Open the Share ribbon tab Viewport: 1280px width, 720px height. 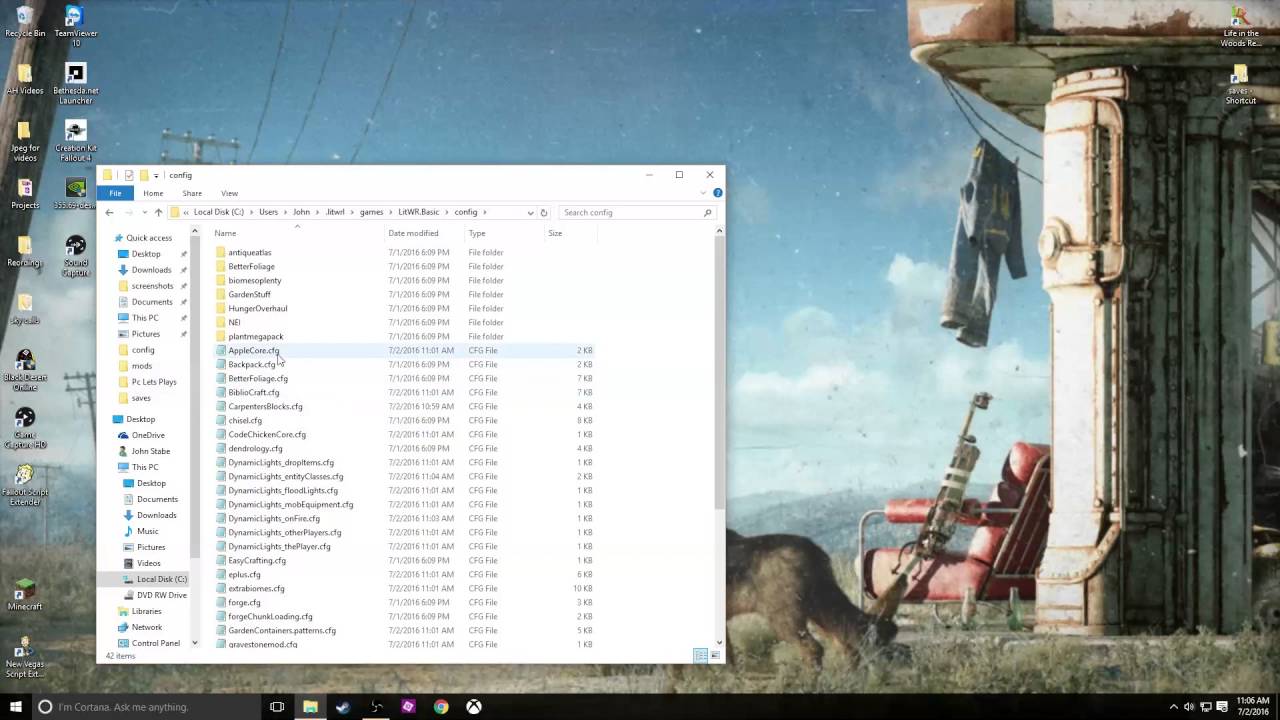point(192,193)
